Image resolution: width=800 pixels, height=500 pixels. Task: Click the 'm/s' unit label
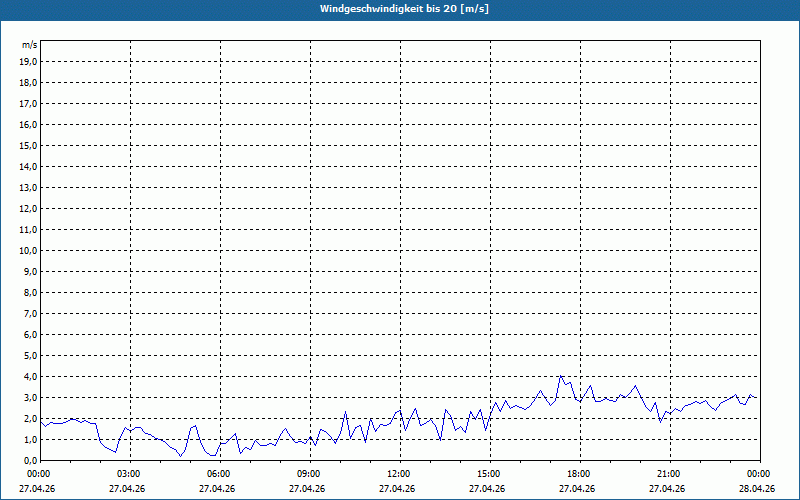pyautogui.click(x=30, y=45)
